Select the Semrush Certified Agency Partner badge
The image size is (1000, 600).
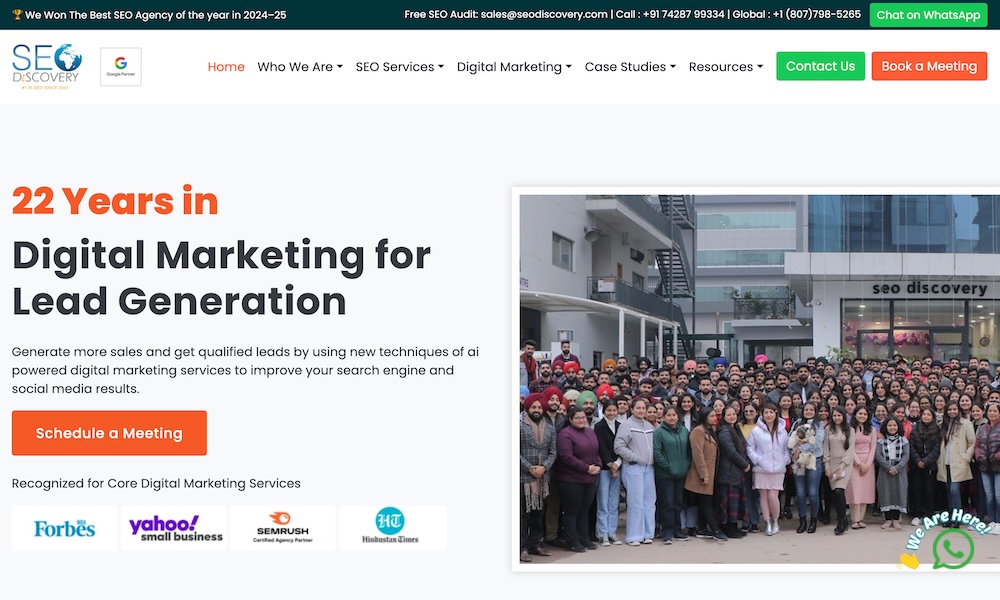(x=282, y=528)
